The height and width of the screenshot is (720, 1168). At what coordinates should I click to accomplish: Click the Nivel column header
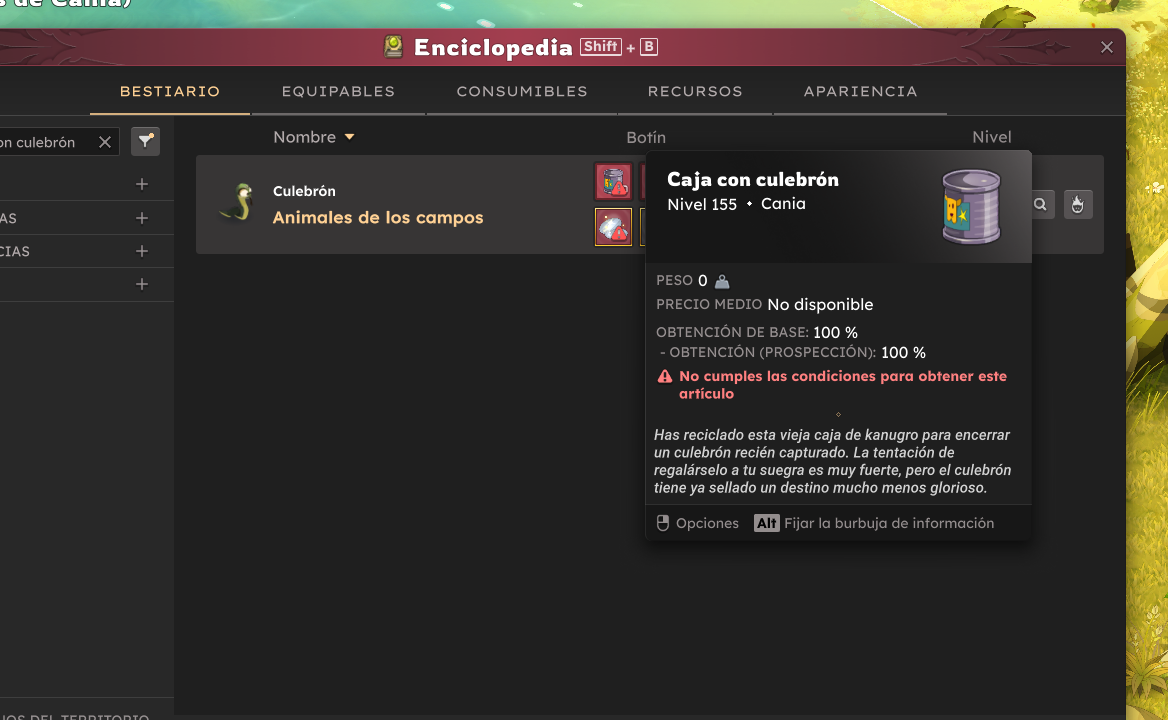coord(991,137)
